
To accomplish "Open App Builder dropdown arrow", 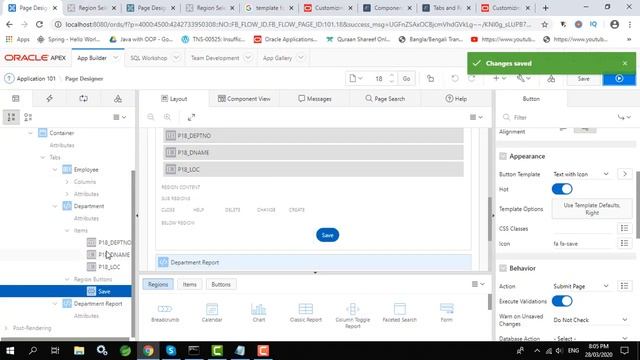I will pyautogui.click(x=116, y=58).
